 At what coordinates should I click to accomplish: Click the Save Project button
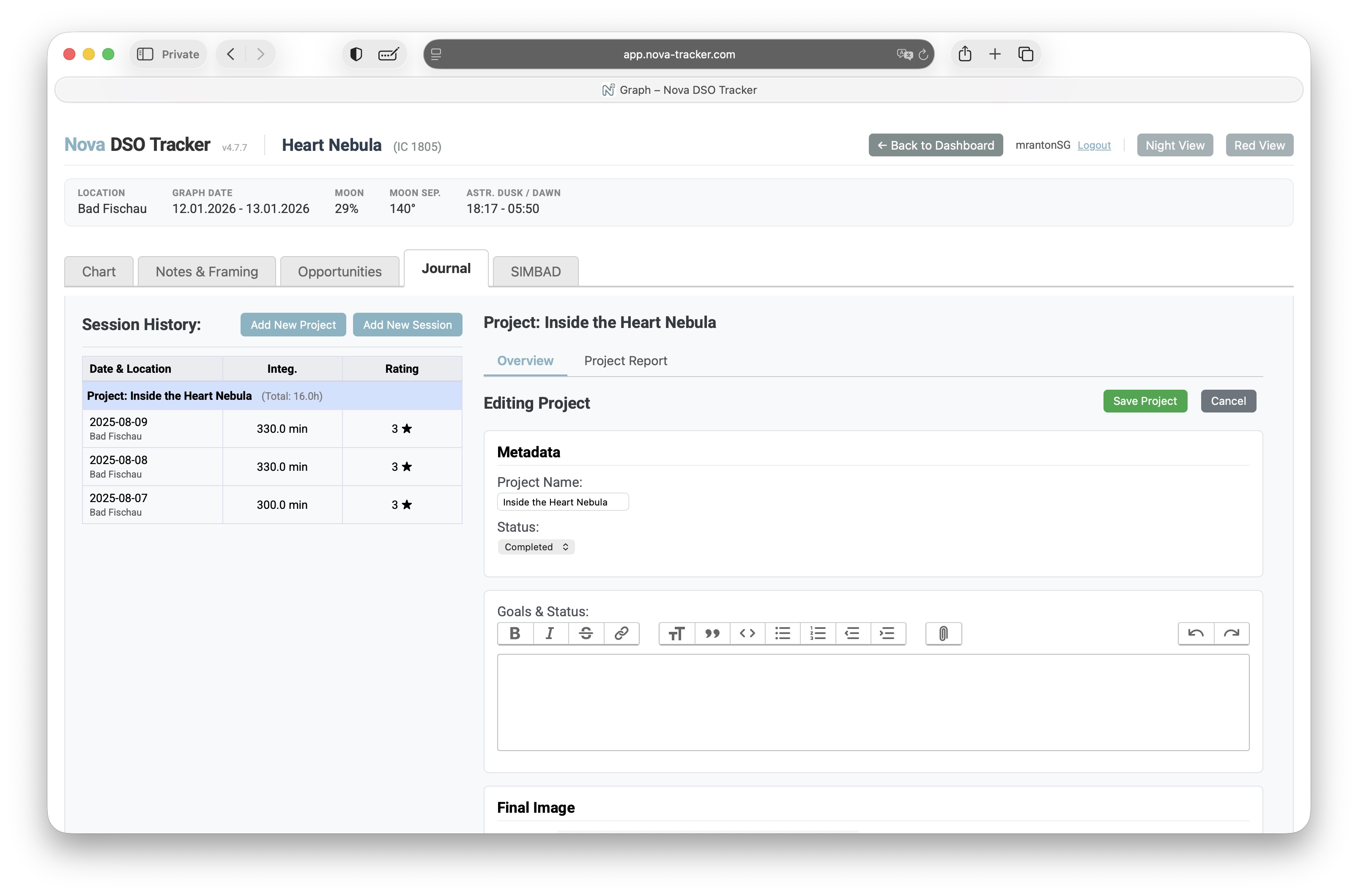pyautogui.click(x=1144, y=401)
